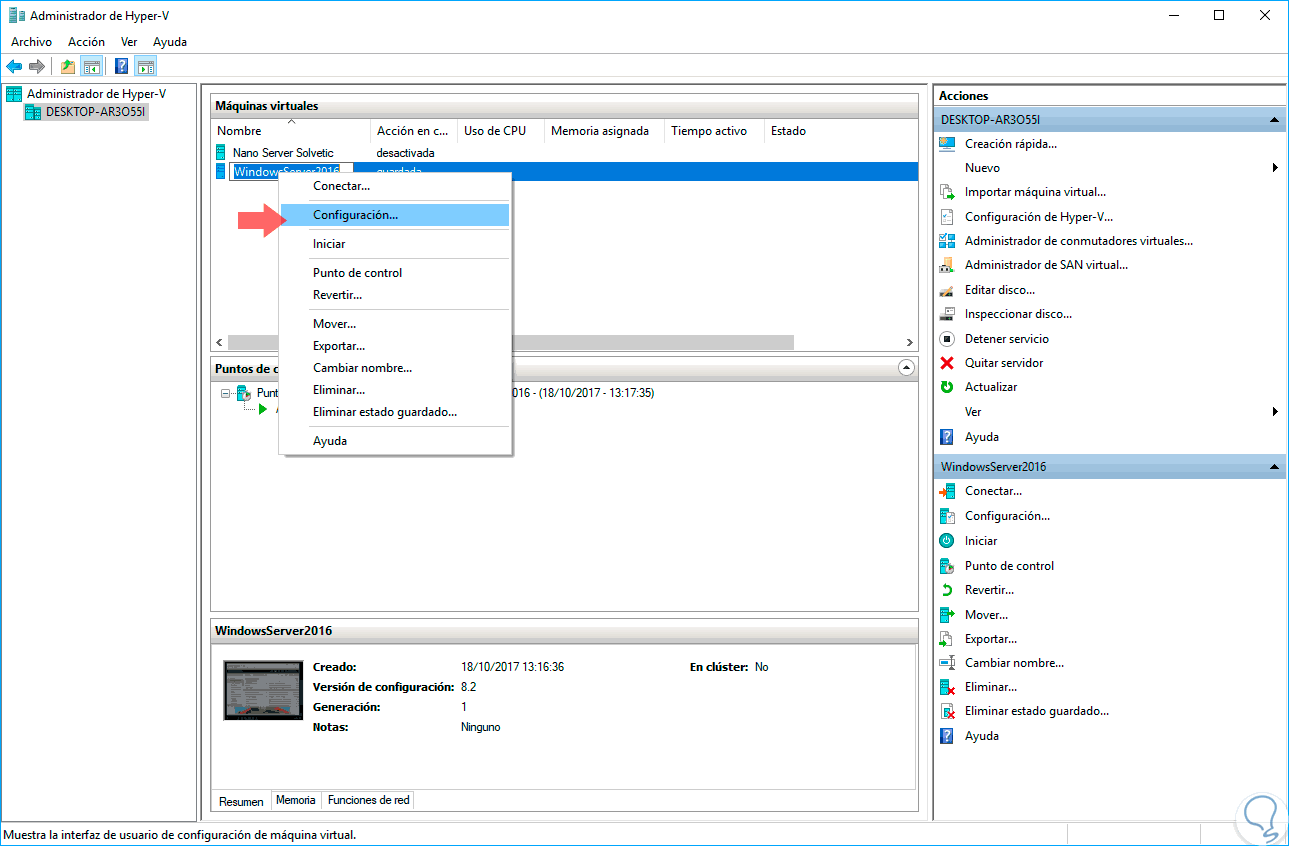Screen dimensions: 1289x846
Task: Click the virtual machines horizontal scrollbar
Action: point(510,342)
